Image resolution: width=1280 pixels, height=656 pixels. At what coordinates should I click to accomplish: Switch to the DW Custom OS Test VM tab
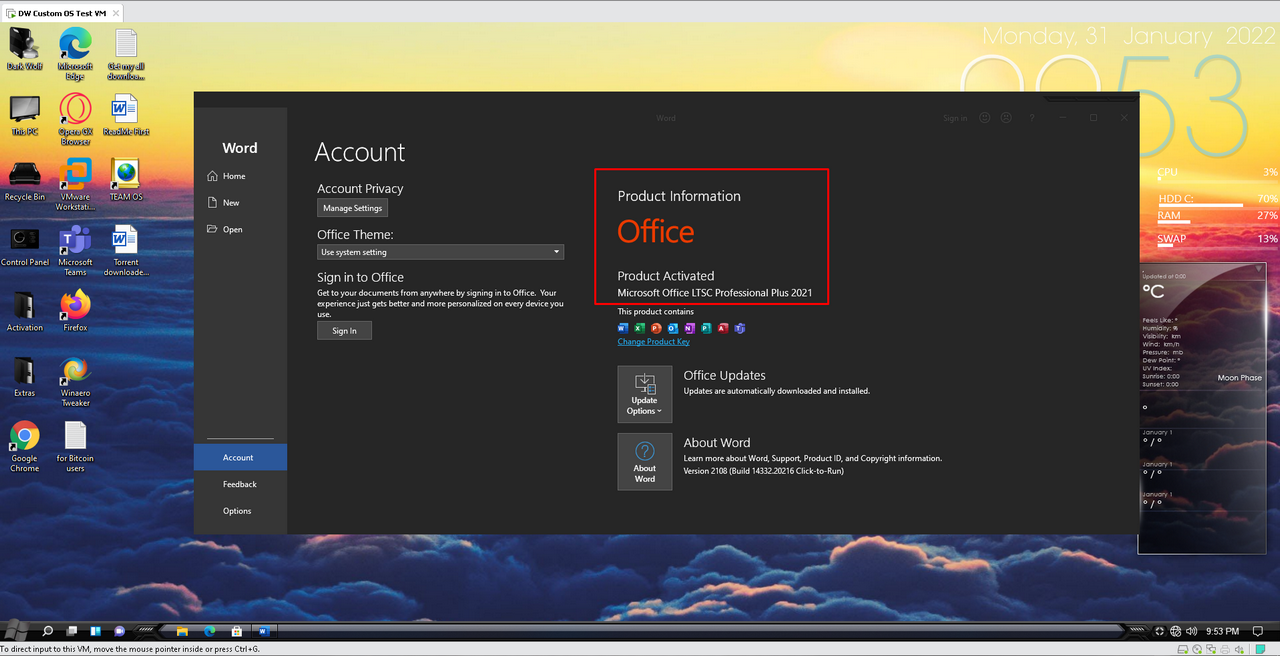(x=62, y=13)
